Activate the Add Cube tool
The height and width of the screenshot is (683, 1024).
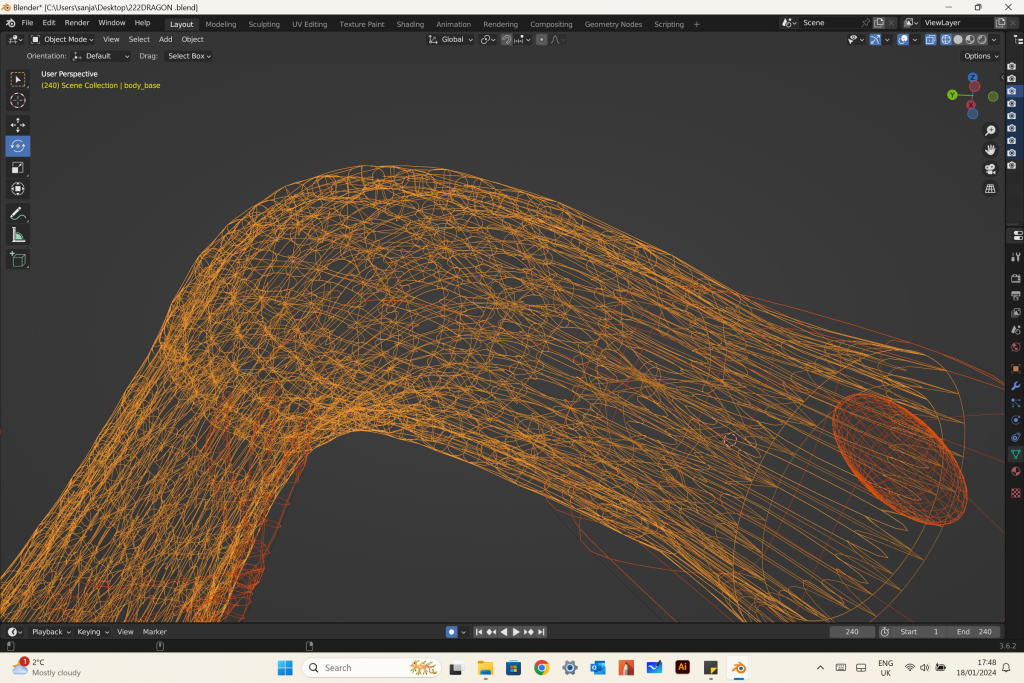click(18, 259)
